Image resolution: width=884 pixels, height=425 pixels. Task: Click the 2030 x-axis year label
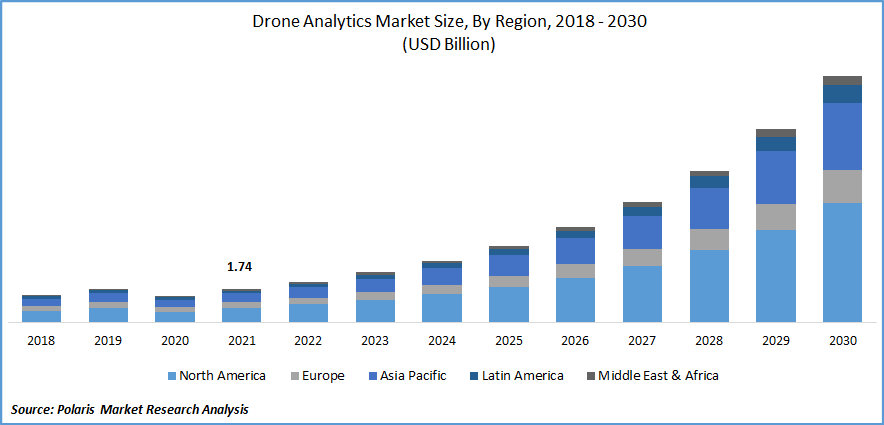842,340
